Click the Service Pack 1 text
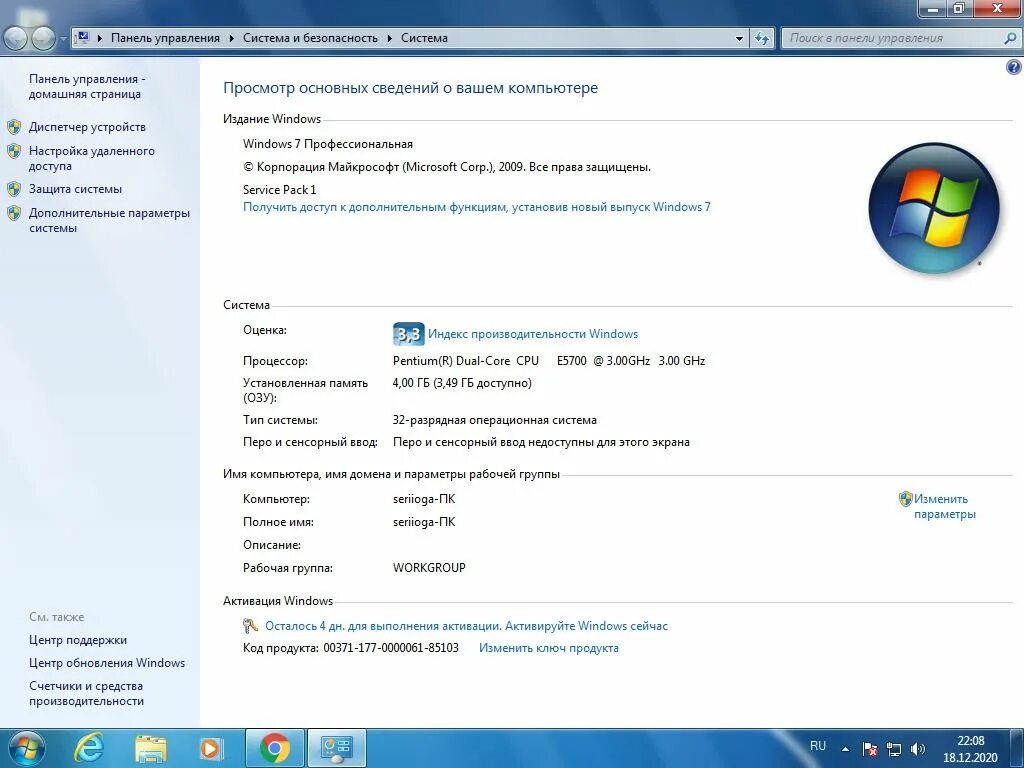The height and width of the screenshot is (768, 1024). tap(280, 189)
